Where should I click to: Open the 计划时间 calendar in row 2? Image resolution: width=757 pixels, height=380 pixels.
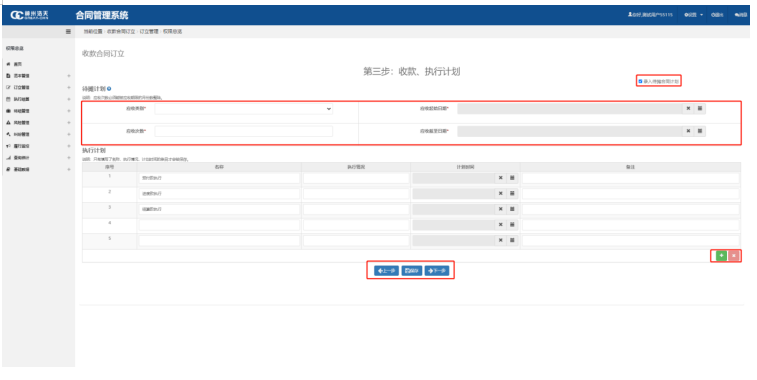[512, 194]
